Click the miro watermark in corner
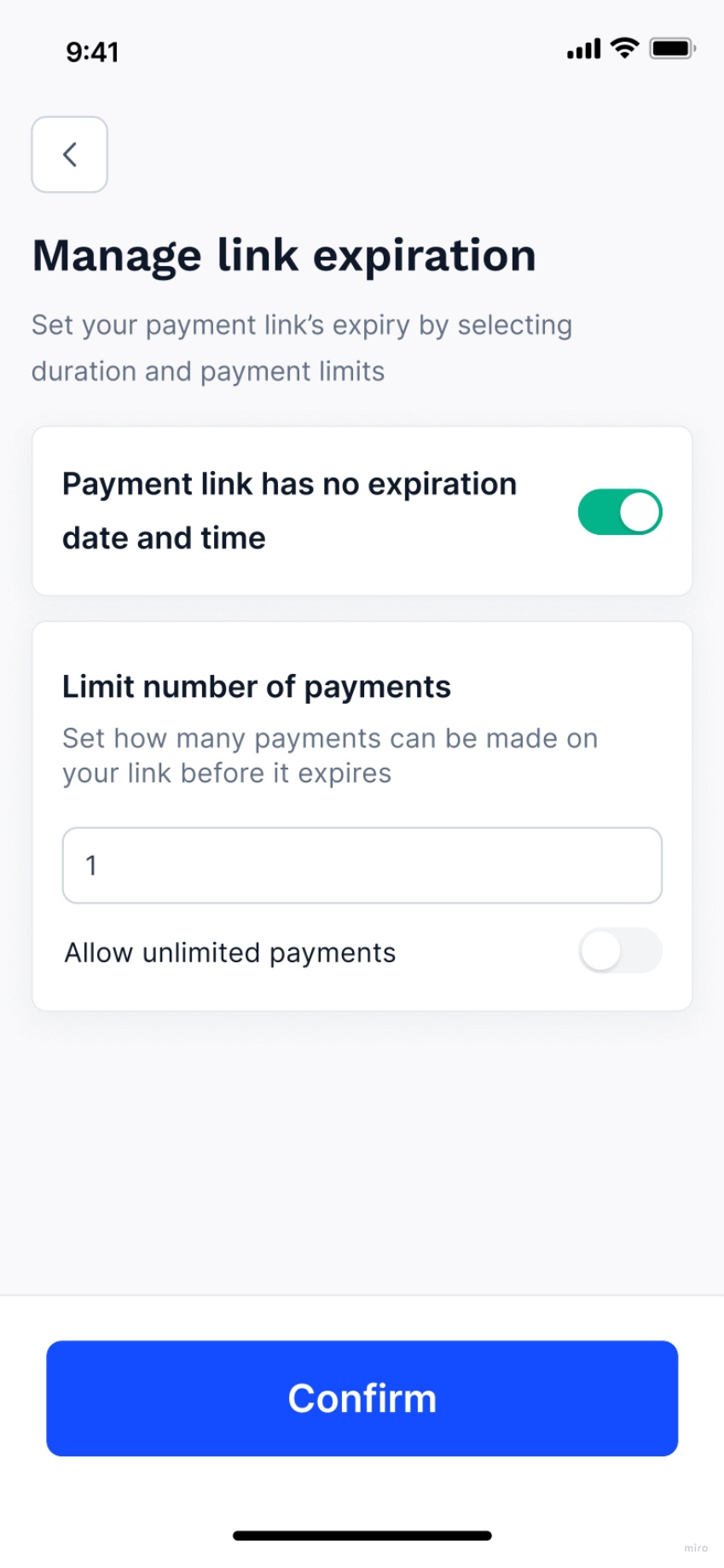 click(x=696, y=1548)
